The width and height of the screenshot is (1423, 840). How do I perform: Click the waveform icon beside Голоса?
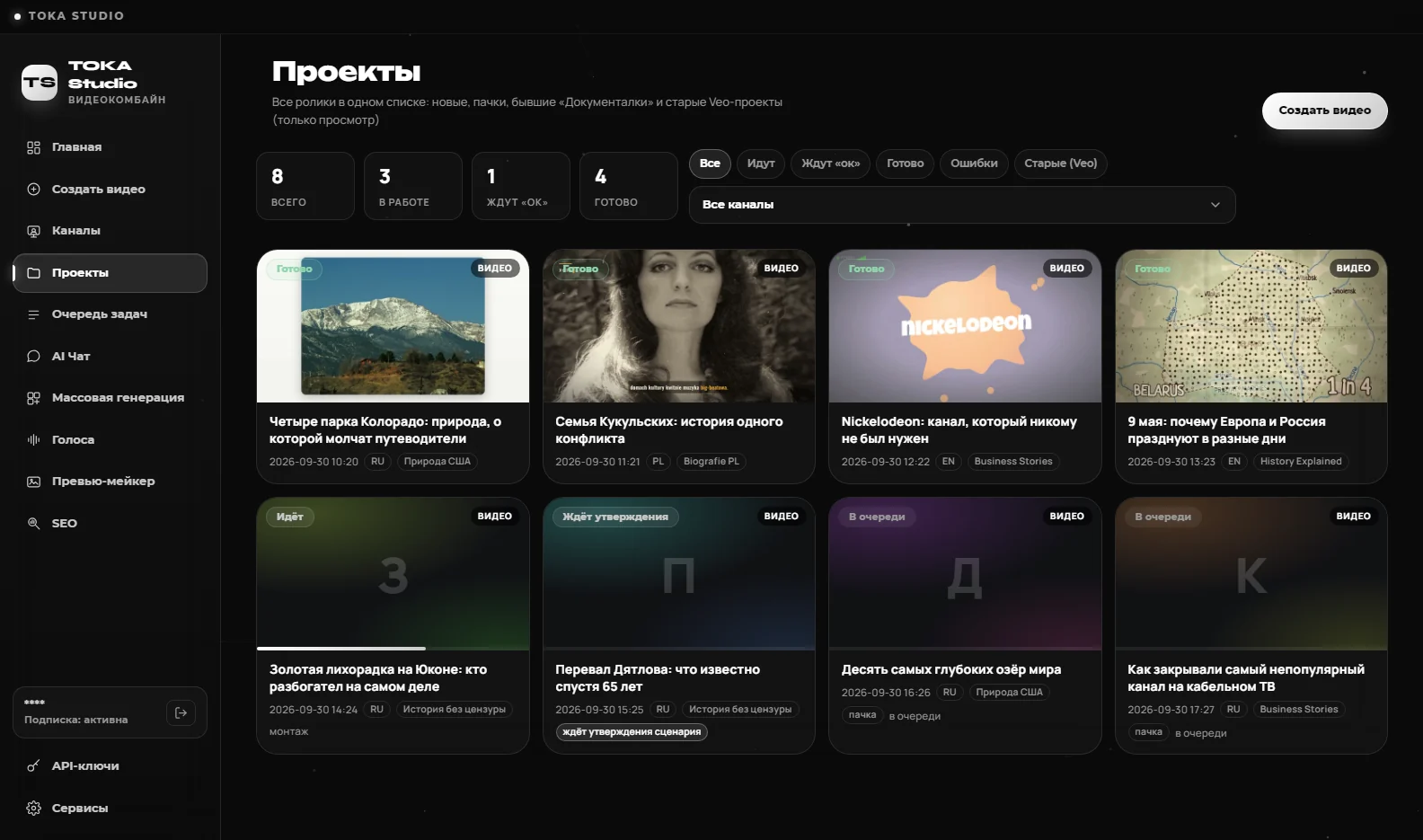click(33, 440)
